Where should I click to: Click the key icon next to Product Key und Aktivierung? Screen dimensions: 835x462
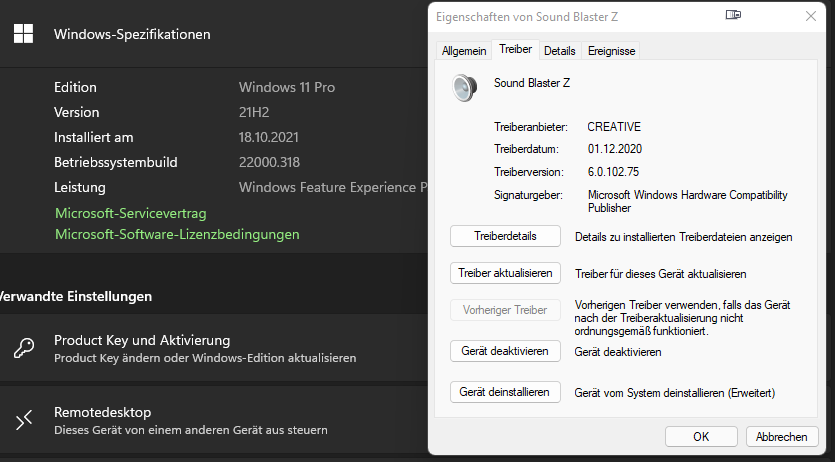24,349
